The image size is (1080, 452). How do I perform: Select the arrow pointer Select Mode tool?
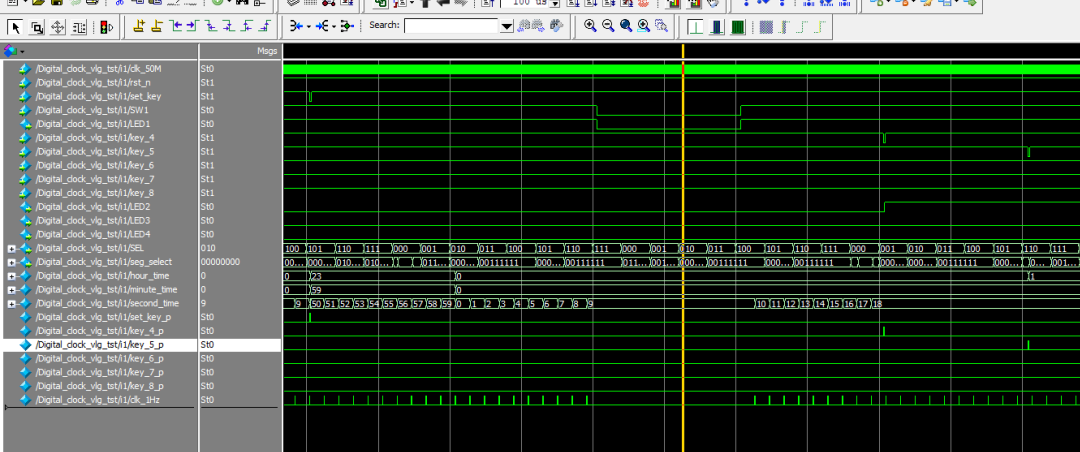15,27
